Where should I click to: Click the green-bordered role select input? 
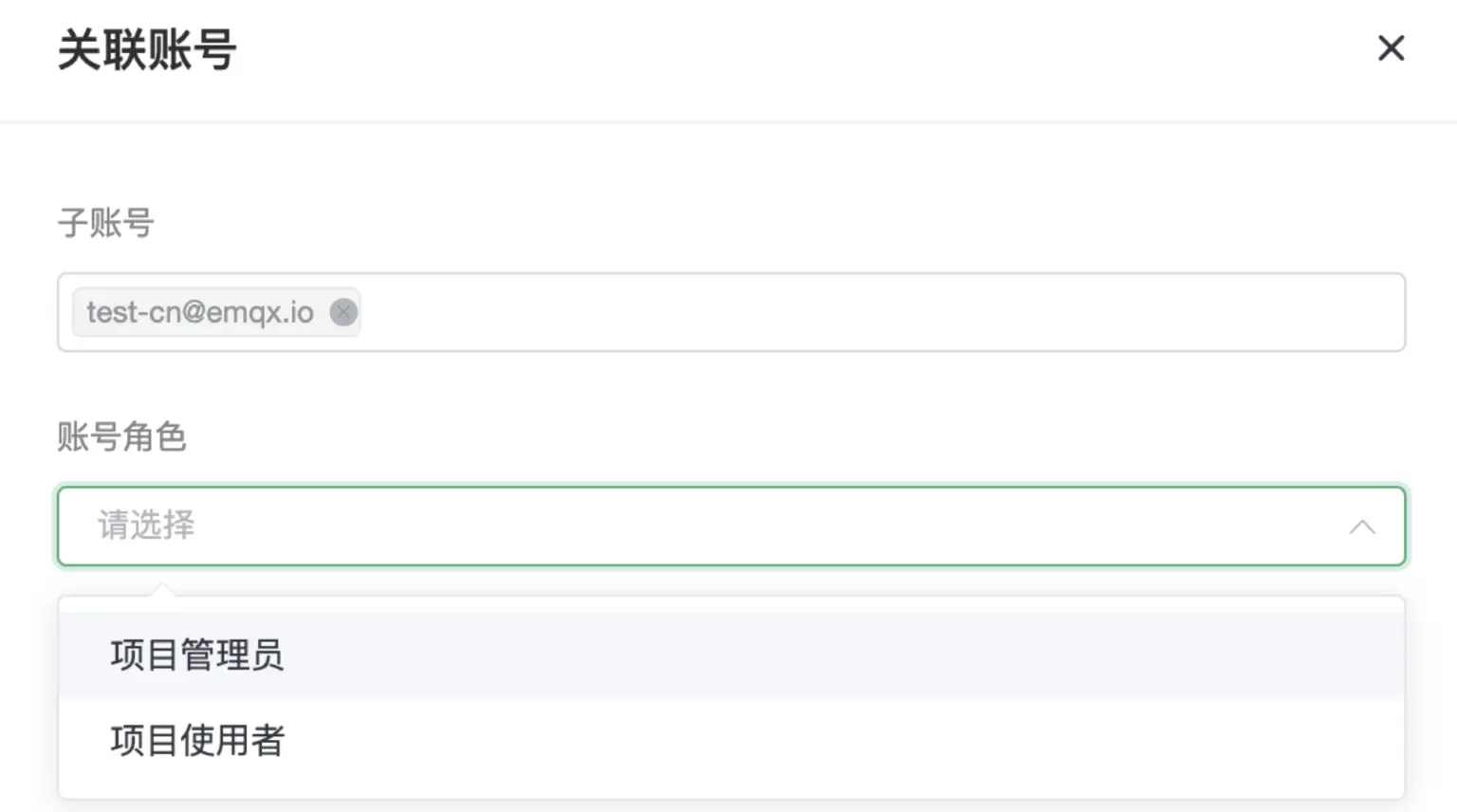pyautogui.click(x=731, y=526)
